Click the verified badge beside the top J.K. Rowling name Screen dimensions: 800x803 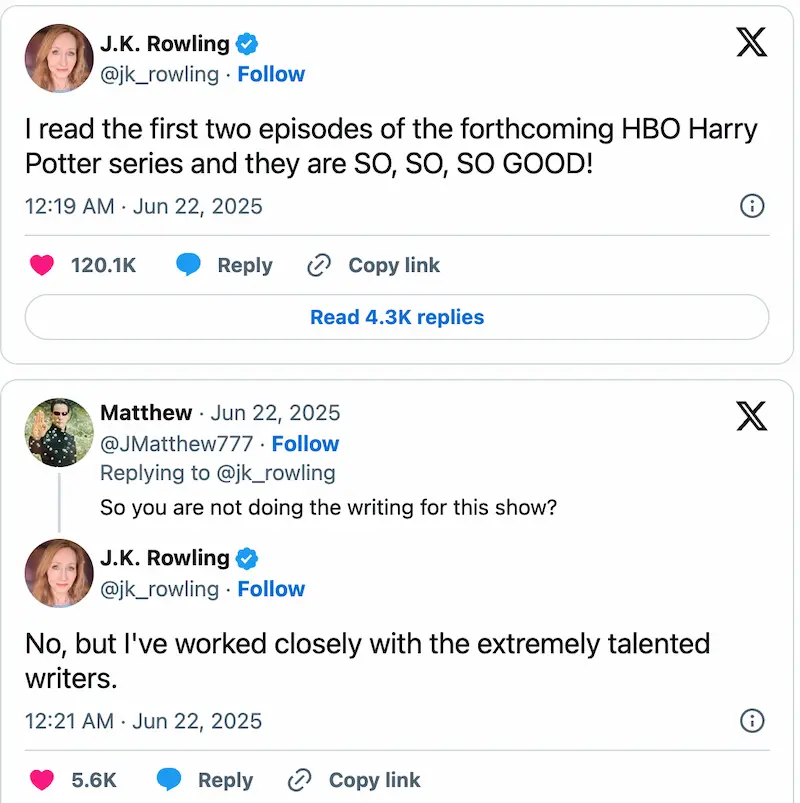coord(248,44)
